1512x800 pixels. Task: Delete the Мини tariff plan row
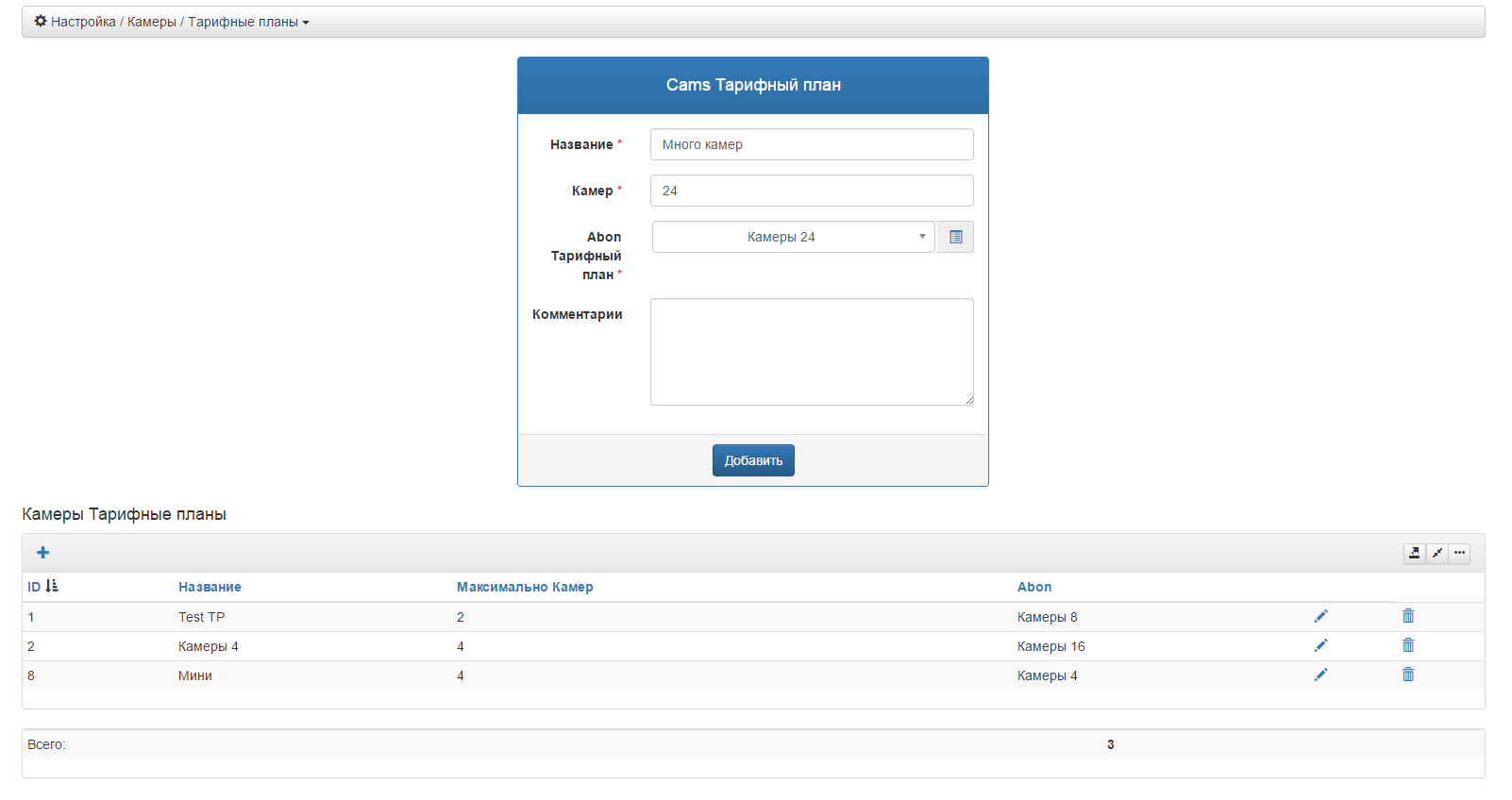(1408, 675)
